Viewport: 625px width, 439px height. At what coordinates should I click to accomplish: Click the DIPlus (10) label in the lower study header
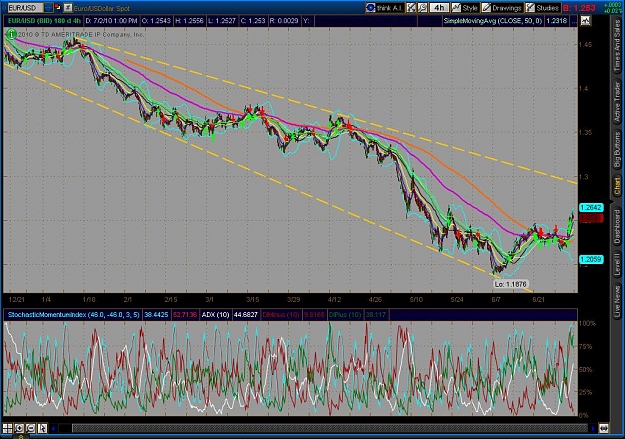345,315
